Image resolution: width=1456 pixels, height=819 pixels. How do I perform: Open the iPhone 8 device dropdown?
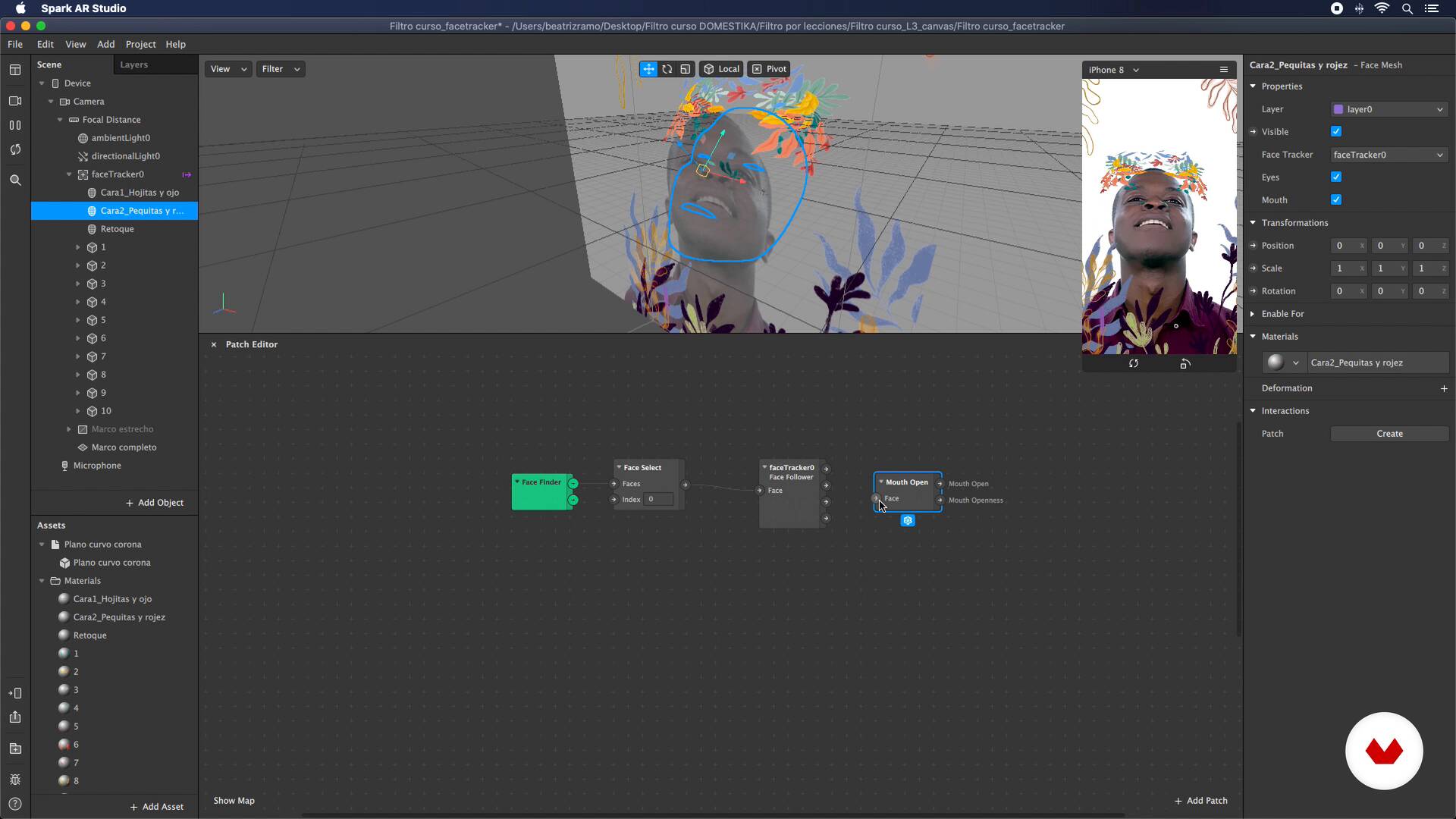tap(1113, 70)
